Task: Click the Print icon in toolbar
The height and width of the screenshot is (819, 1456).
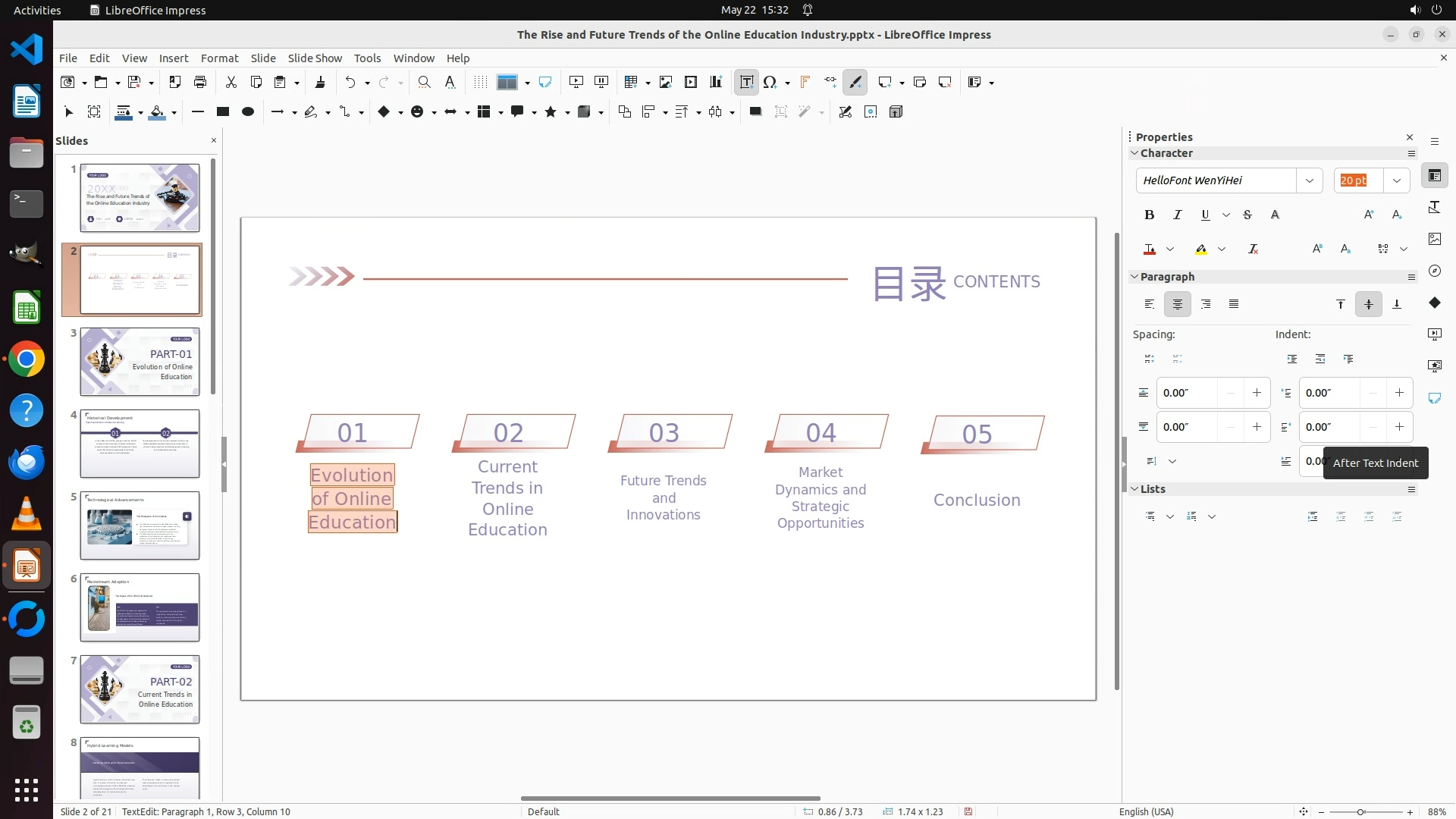Action: coord(200,82)
